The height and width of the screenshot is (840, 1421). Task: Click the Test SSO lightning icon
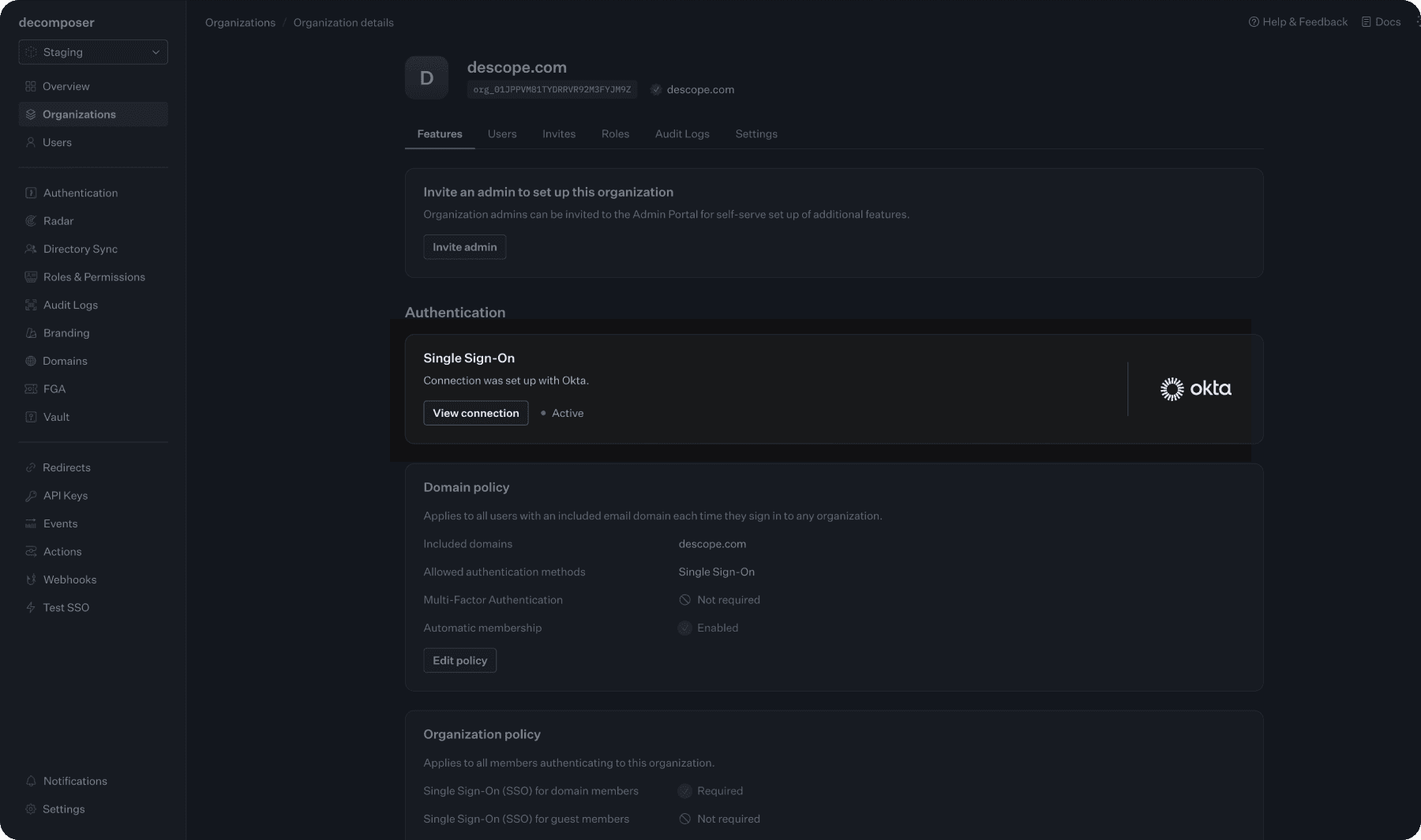[x=31, y=607]
